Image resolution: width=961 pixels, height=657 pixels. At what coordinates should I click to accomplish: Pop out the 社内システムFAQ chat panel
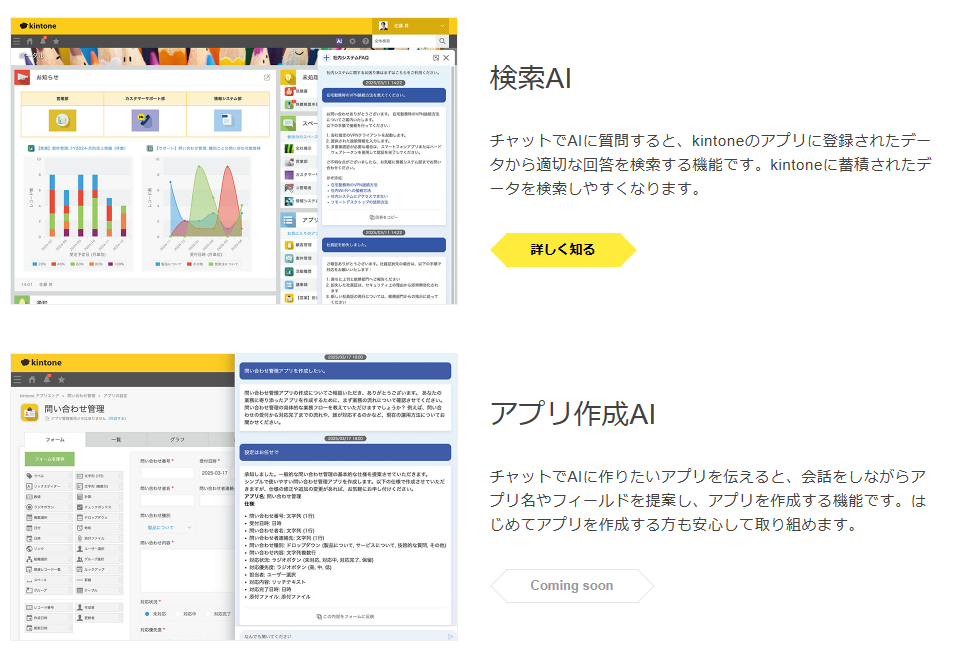pyautogui.click(x=436, y=58)
